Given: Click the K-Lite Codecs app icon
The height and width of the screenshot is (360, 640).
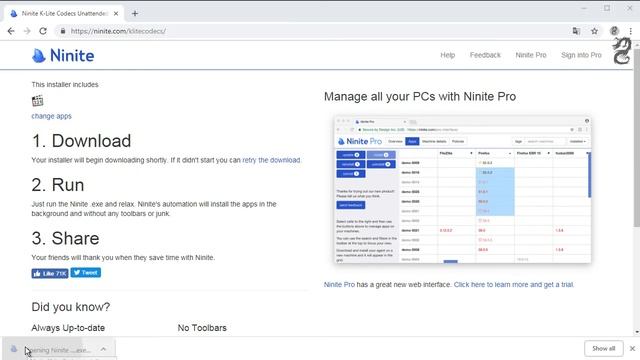Looking at the screenshot, I should coord(38,100).
